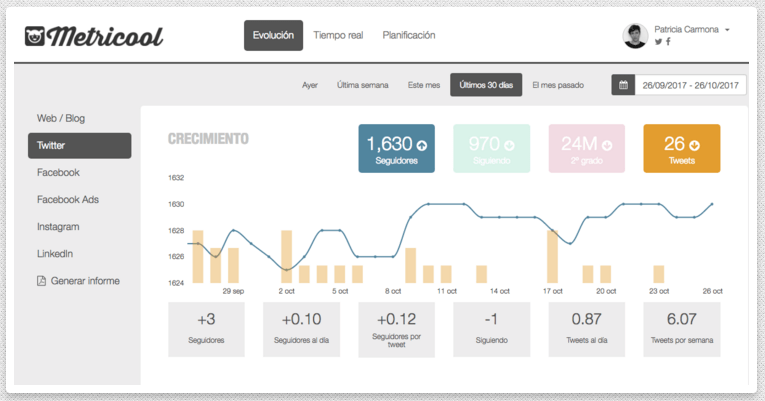Click the 23 oct axis label
Screen dimensions: 765x401
pyautogui.click(x=659, y=291)
